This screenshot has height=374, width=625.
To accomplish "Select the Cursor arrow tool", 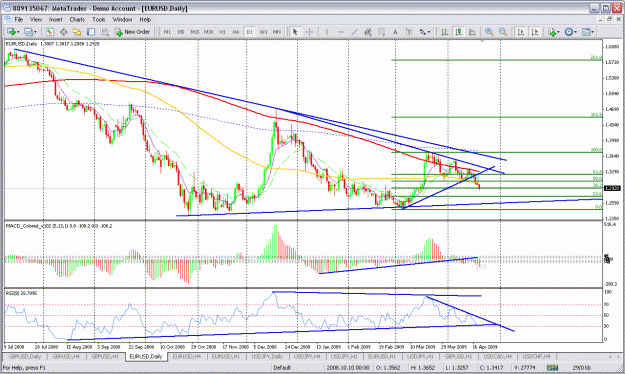I will 295,32.
